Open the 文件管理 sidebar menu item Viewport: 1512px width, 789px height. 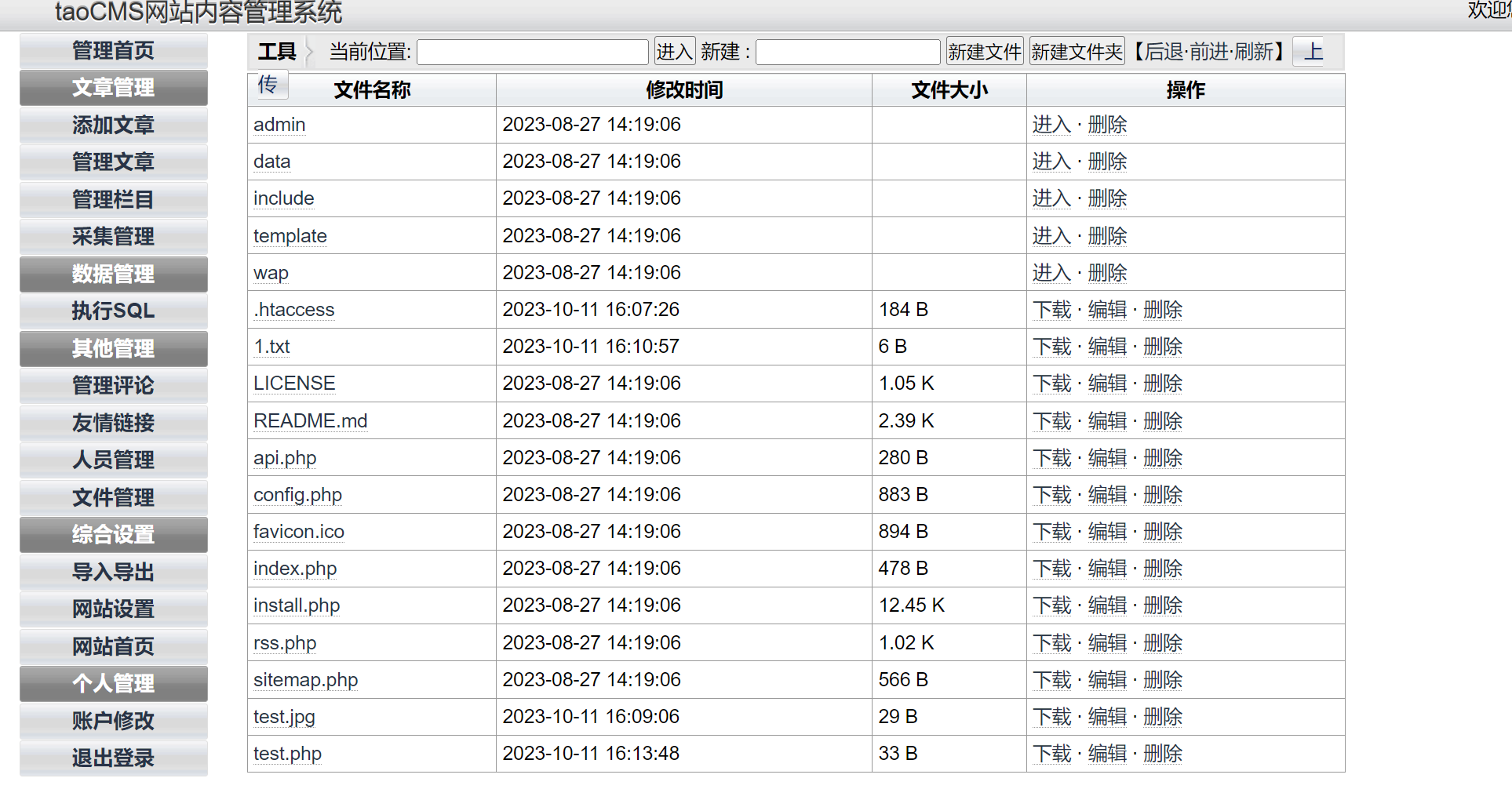click(x=113, y=497)
